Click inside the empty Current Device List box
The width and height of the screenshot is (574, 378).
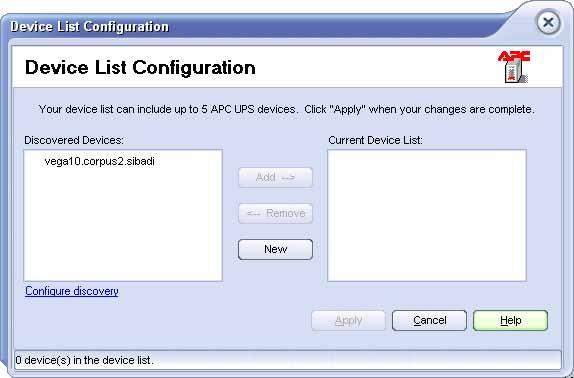click(427, 215)
